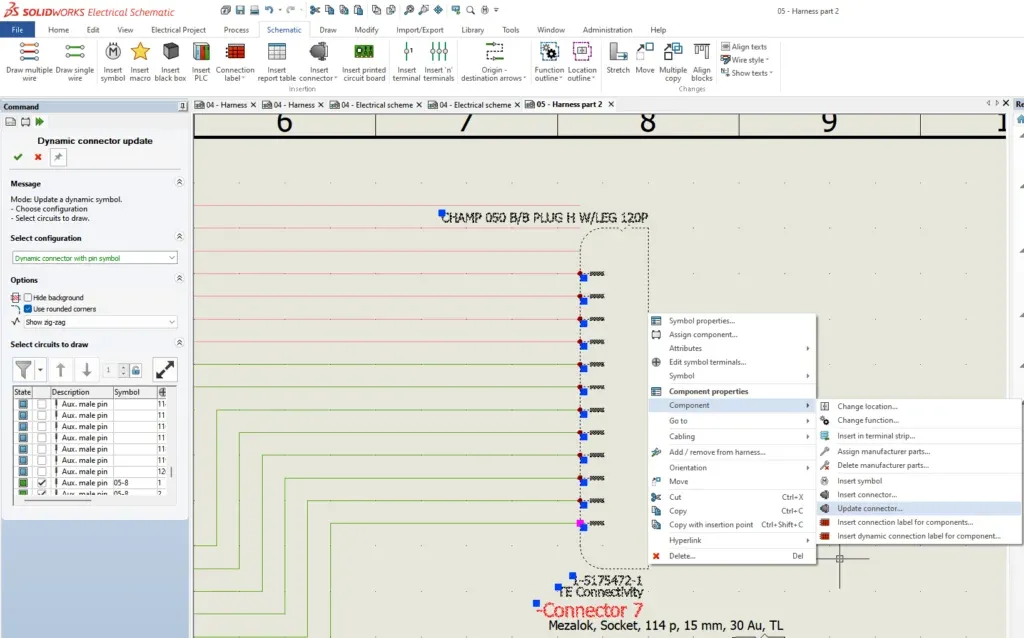The image size is (1024, 638).
Task: Open Library ribbon tab
Action: tap(472, 30)
